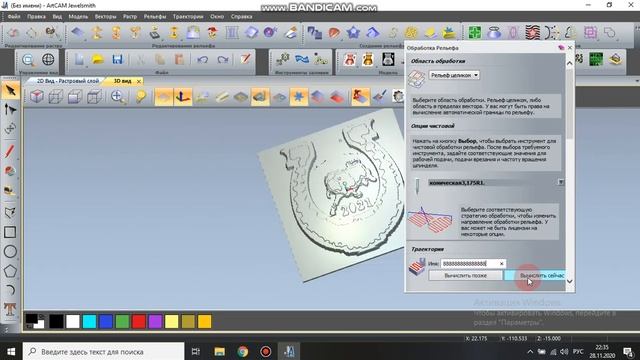
Task: Click Вычислить сейчас button
Action: [535, 276]
